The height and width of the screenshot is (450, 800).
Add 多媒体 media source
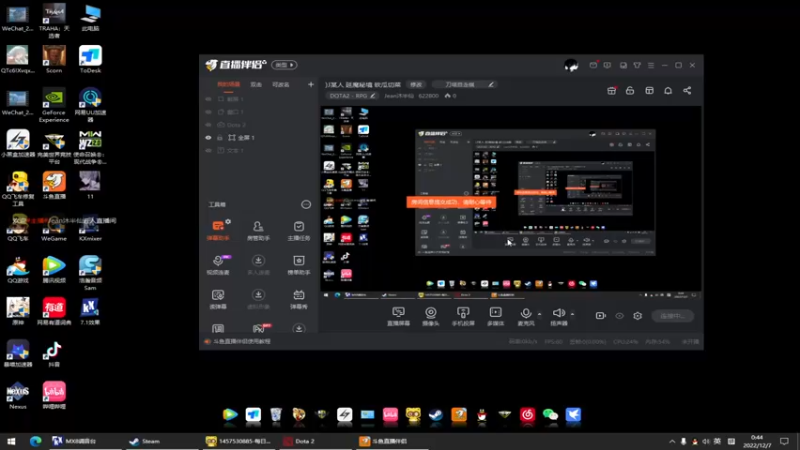[x=495, y=316]
